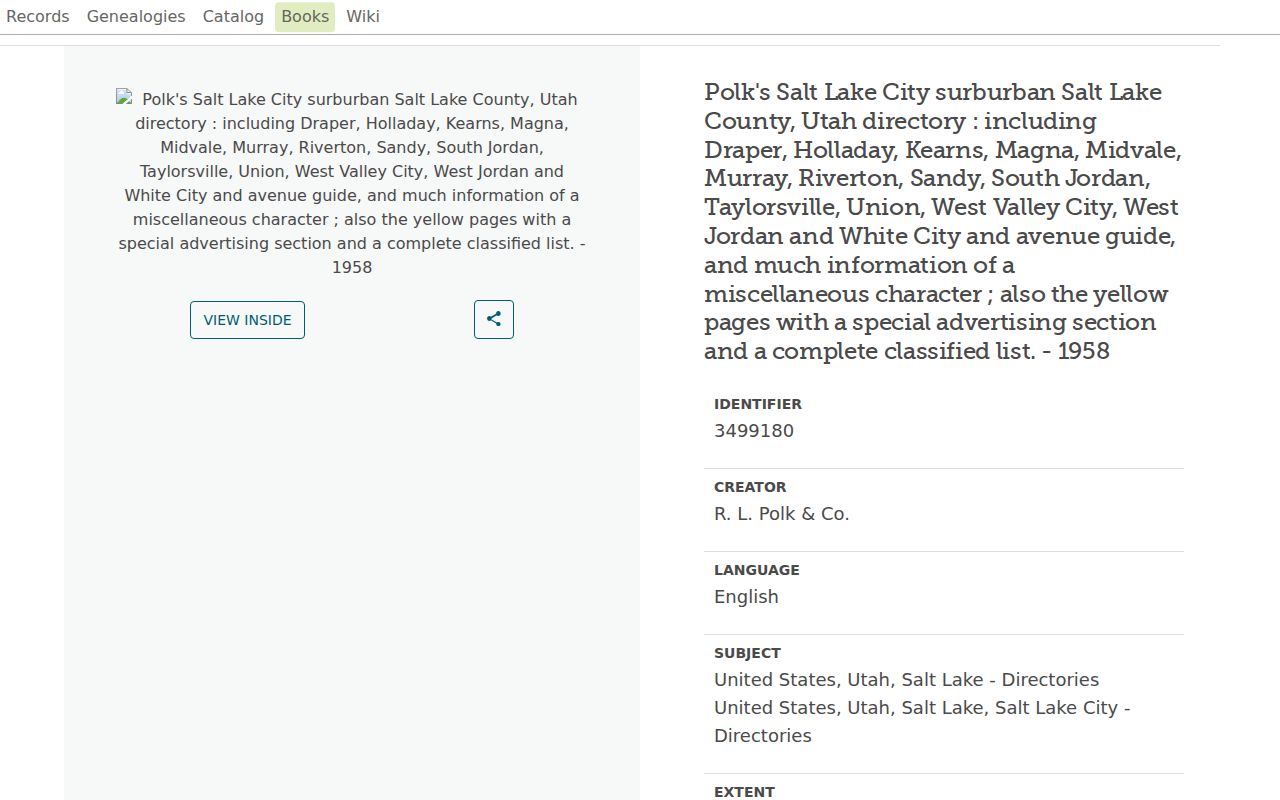
Task: Click the cover image alt-text caption
Action: point(352,183)
